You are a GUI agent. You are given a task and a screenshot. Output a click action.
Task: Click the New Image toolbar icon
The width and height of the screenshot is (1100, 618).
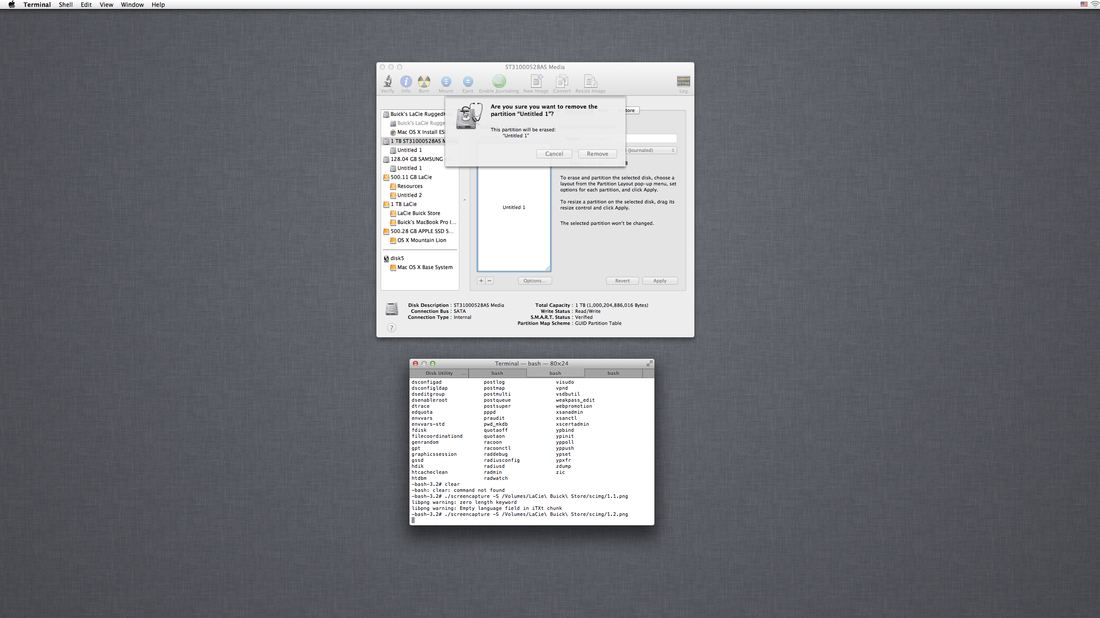coord(535,81)
